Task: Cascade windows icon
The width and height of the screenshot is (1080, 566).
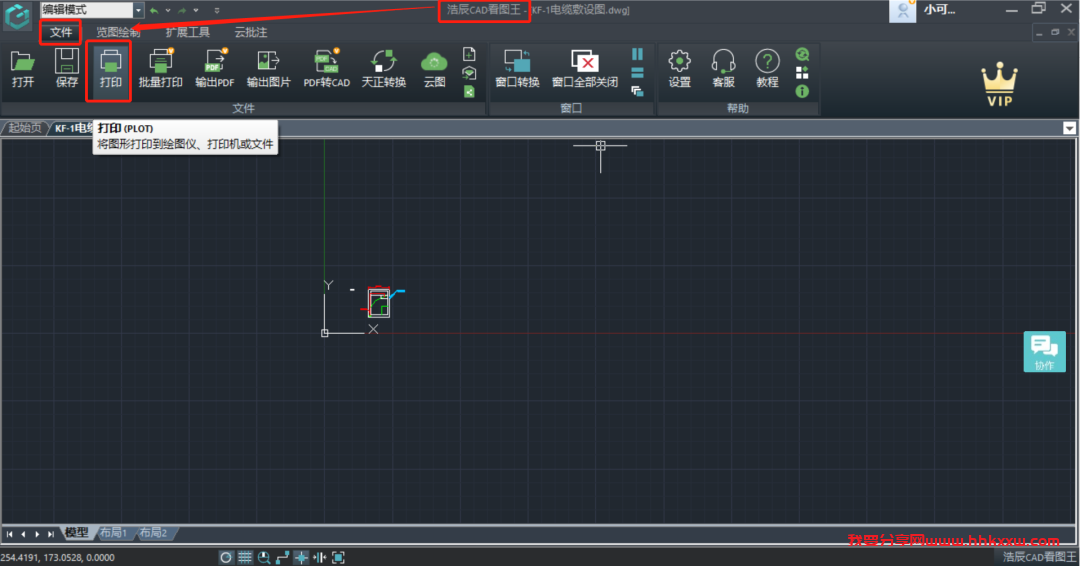Action: (637, 91)
